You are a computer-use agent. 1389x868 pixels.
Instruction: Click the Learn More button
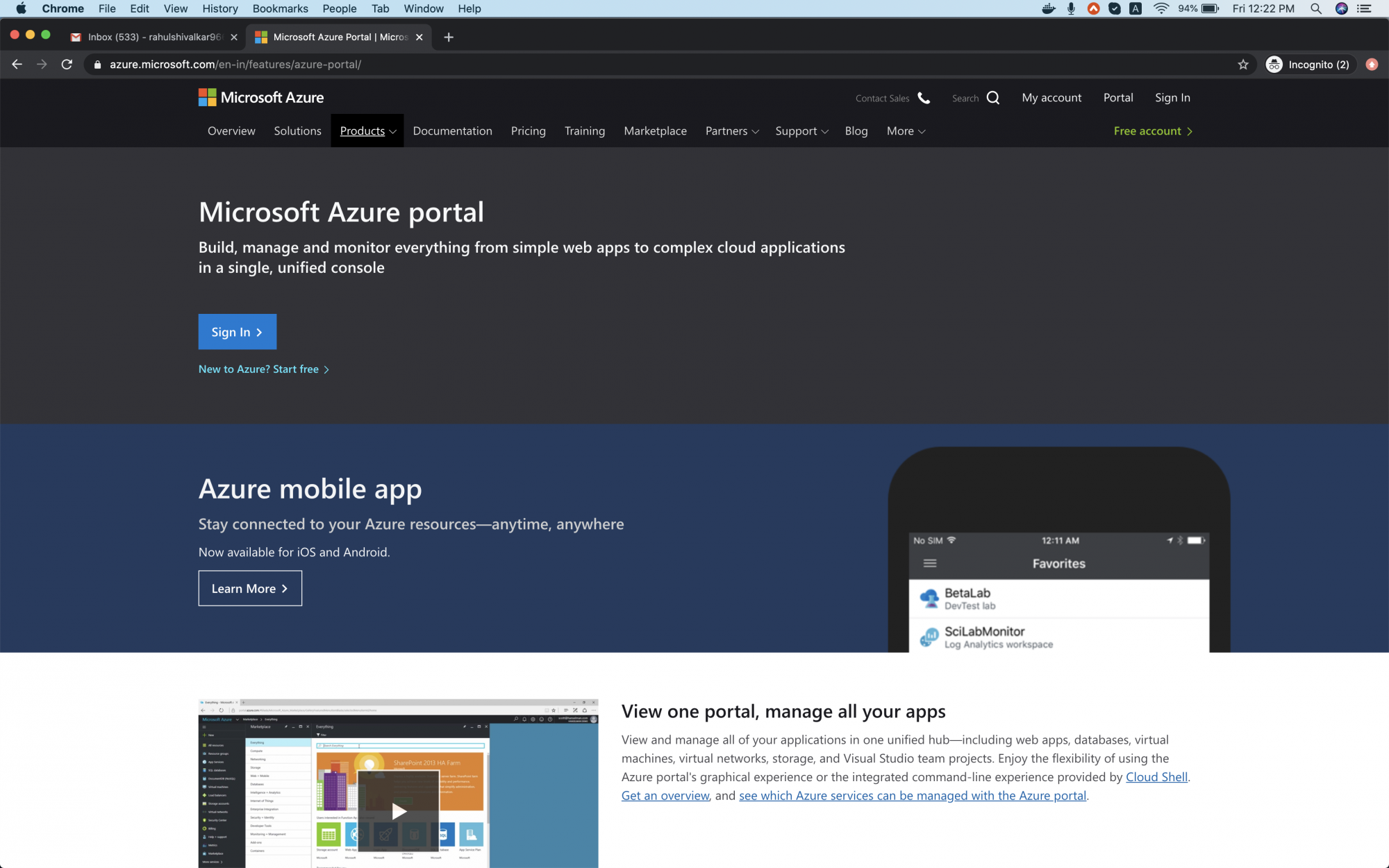pyautogui.click(x=250, y=588)
